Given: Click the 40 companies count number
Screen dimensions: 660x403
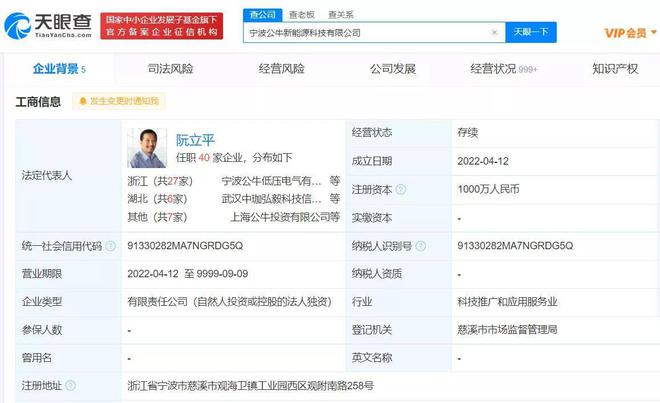Looking at the screenshot, I should (x=204, y=158).
